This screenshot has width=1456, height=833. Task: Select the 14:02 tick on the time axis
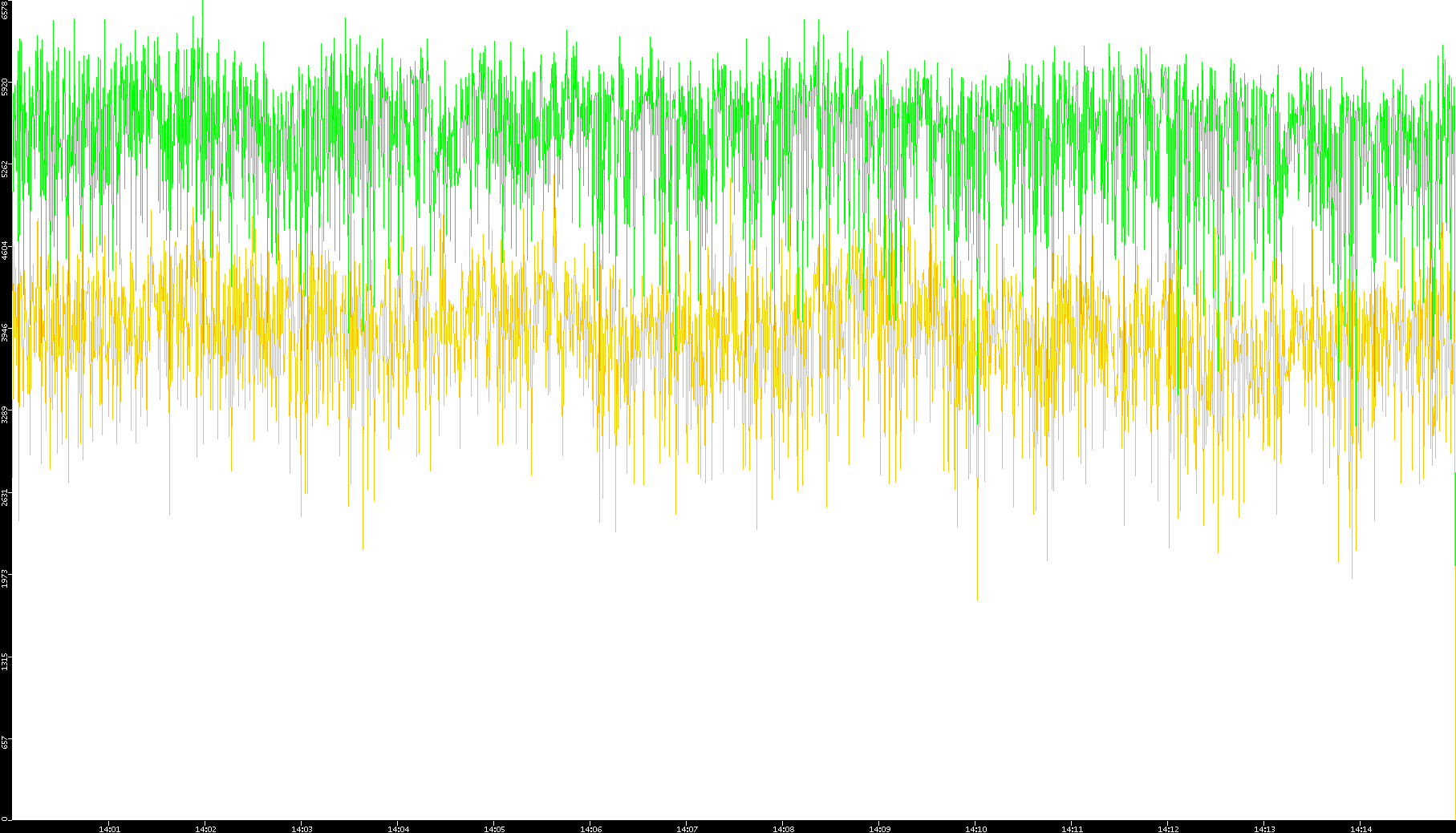coord(205,828)
